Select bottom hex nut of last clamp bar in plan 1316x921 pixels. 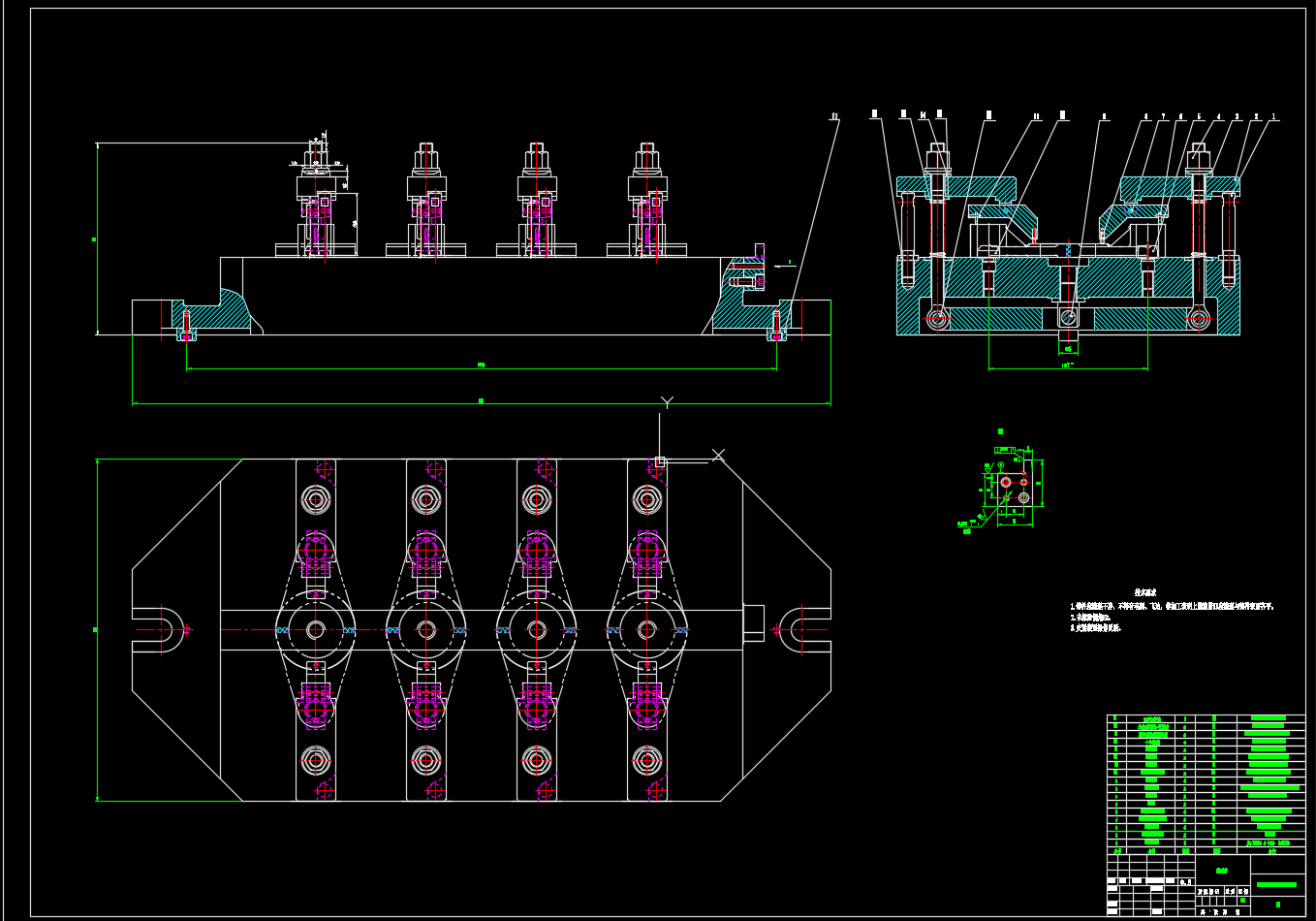pos(647,760)
